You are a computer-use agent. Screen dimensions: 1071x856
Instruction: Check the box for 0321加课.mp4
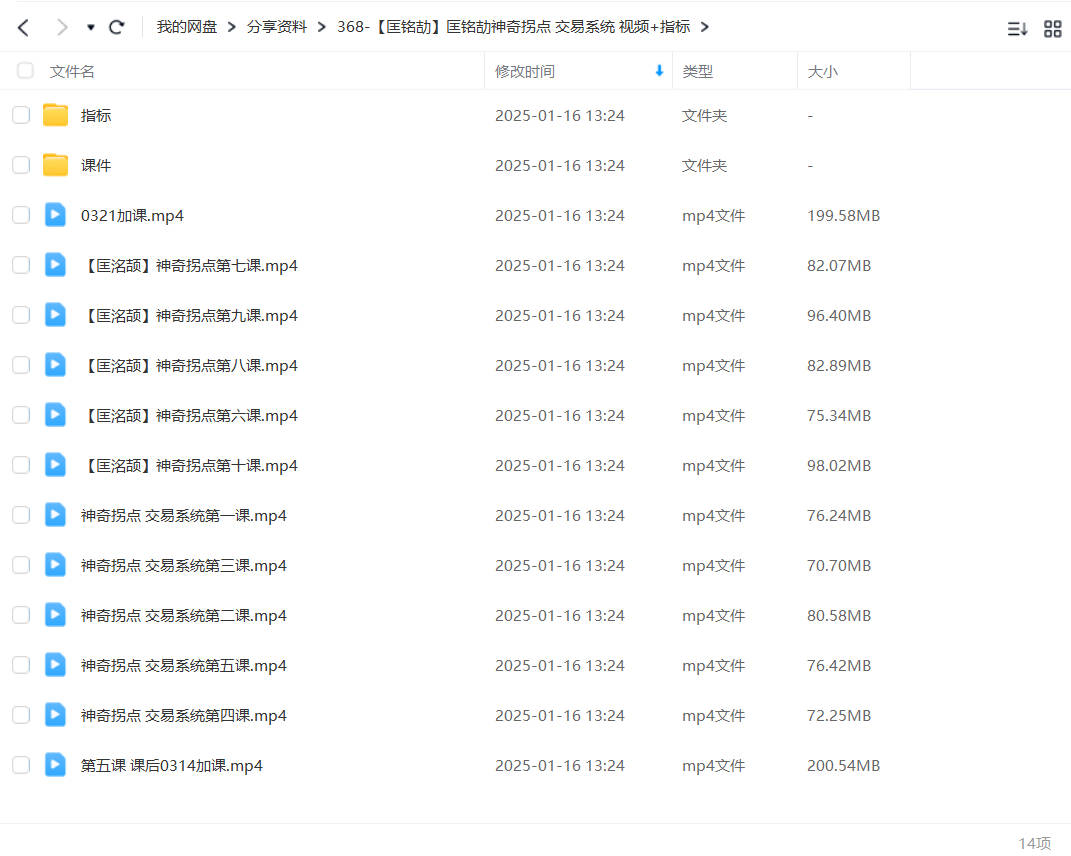21,215
